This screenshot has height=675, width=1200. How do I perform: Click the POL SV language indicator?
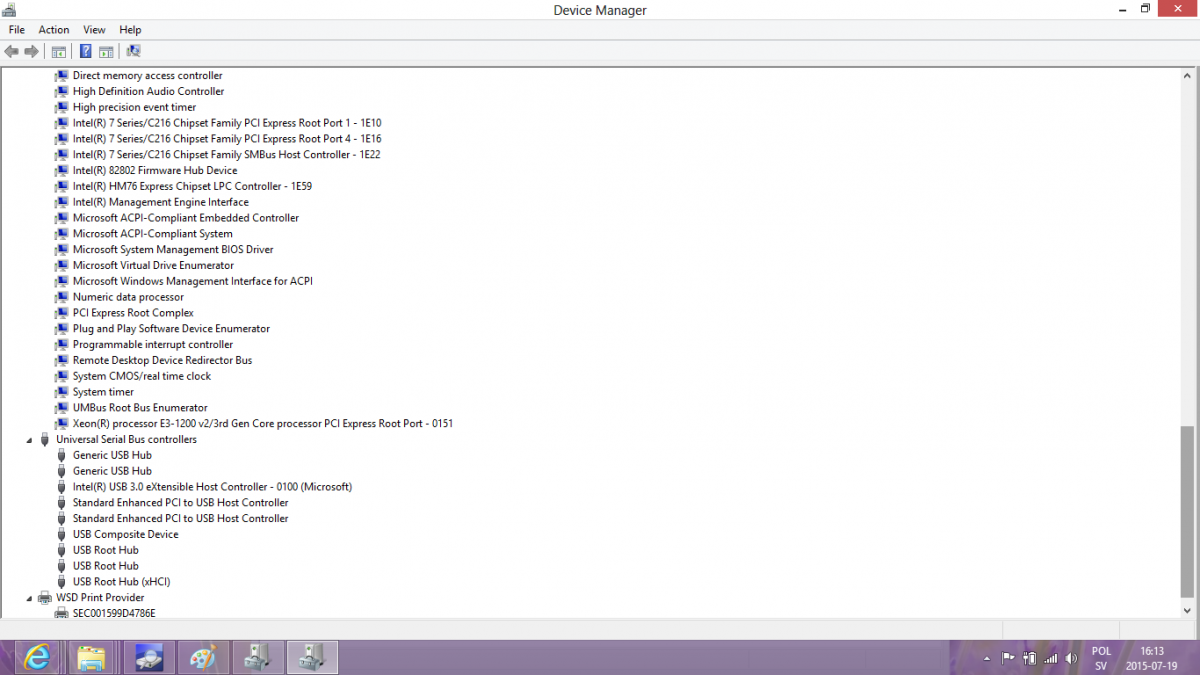(x=1101, y=658)
